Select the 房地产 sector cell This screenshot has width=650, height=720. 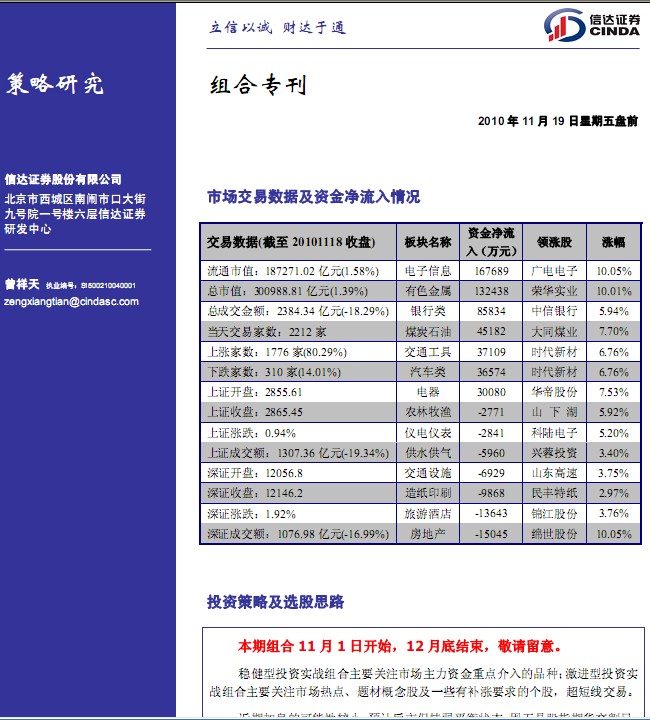428,534
